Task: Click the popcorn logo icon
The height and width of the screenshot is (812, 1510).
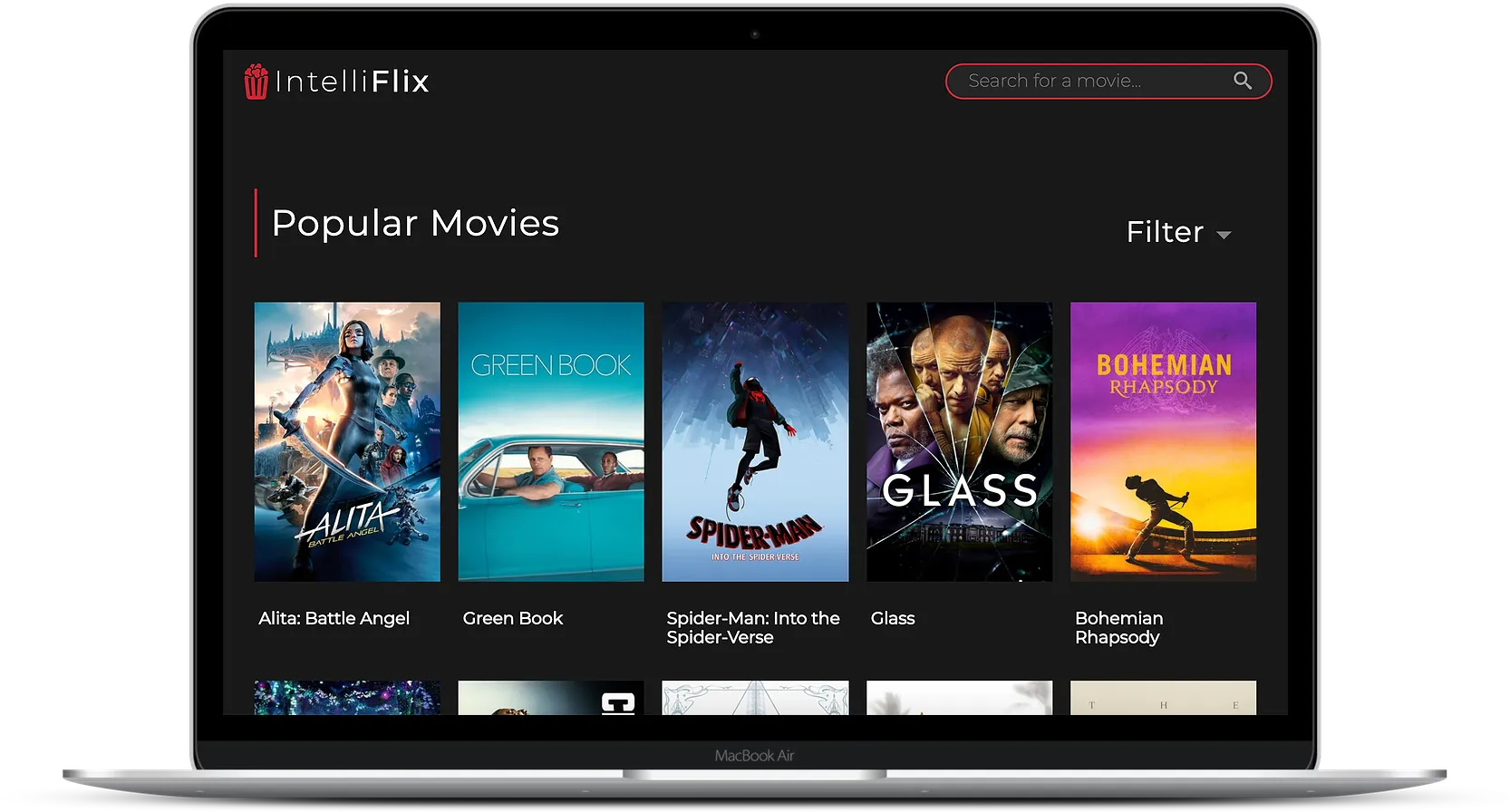Action: (257, 82)
